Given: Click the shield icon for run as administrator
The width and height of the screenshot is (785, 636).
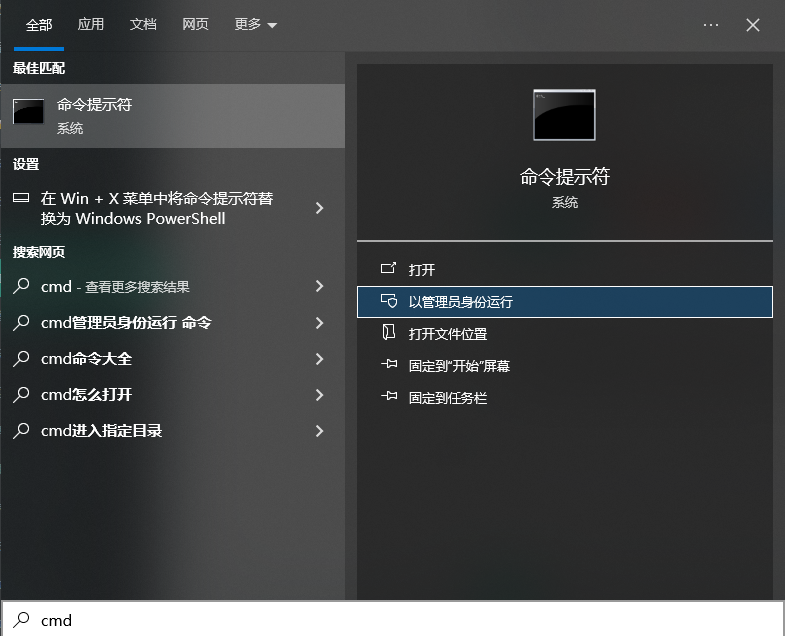Looking at the screenshot, I should click(x=389, y=302).
